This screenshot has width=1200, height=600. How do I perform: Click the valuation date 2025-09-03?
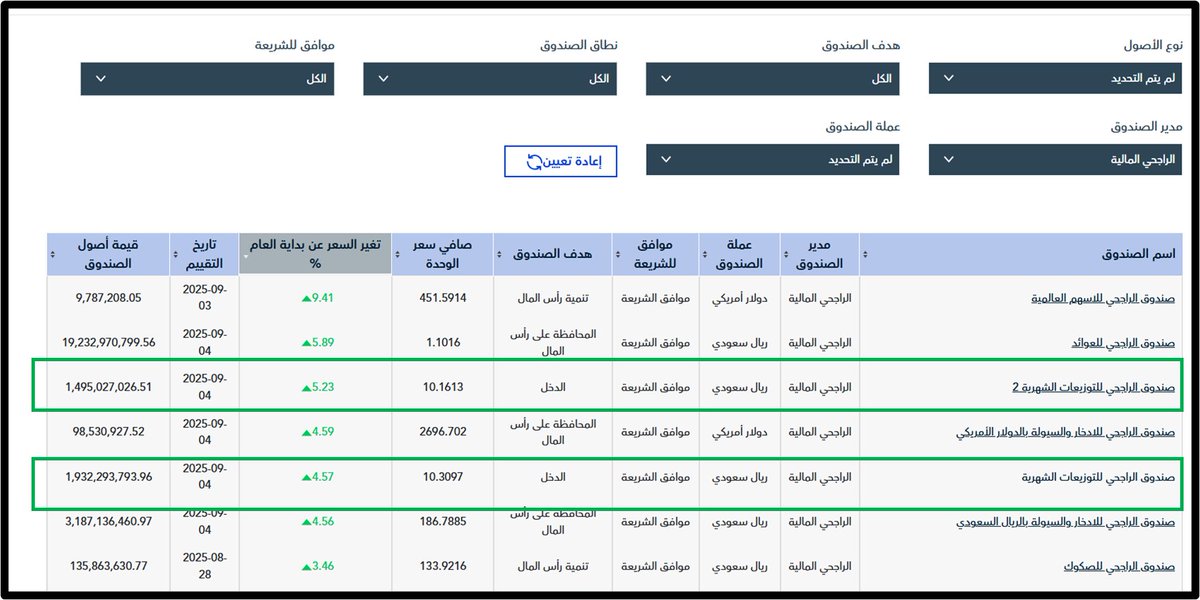click(205, 296)
